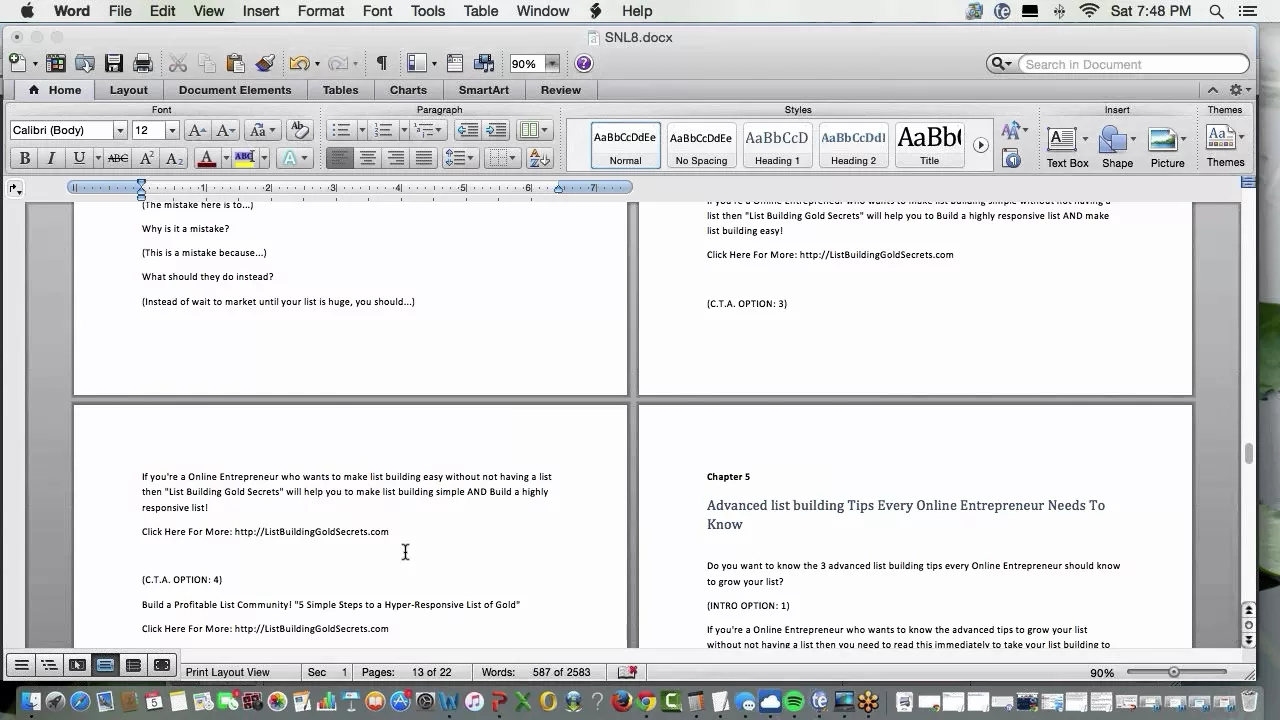Open the Format menu
Screen dimensions: 1280x720
321,11
